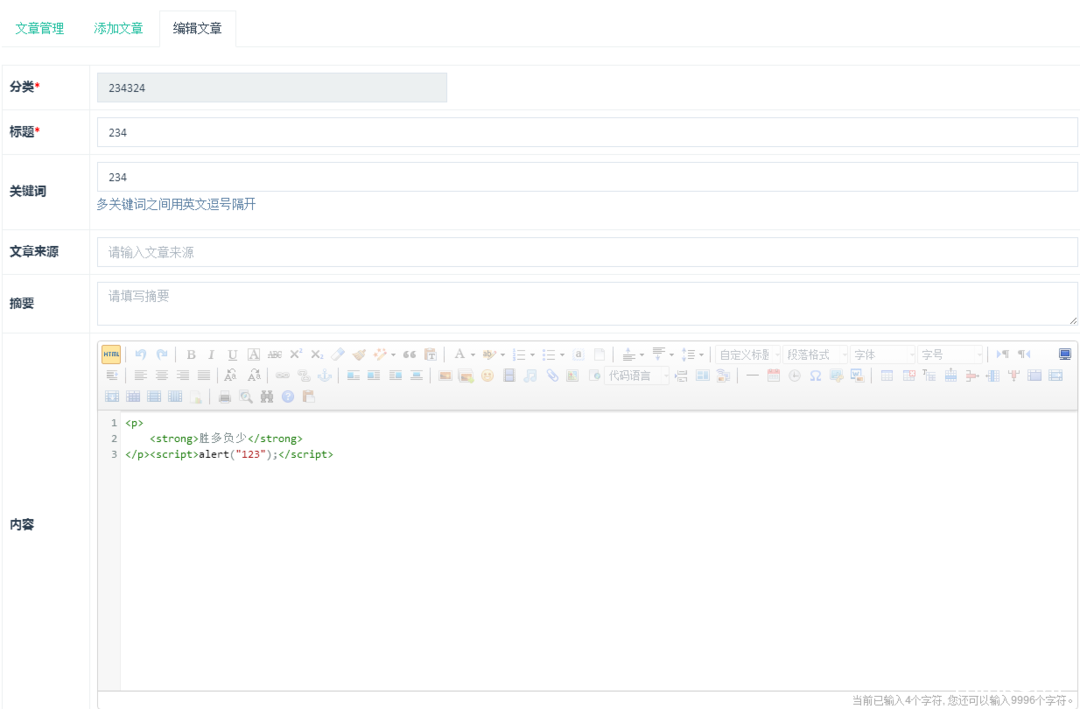
Task: Open search and replace binoculars icon
Action: pos(267,396)
